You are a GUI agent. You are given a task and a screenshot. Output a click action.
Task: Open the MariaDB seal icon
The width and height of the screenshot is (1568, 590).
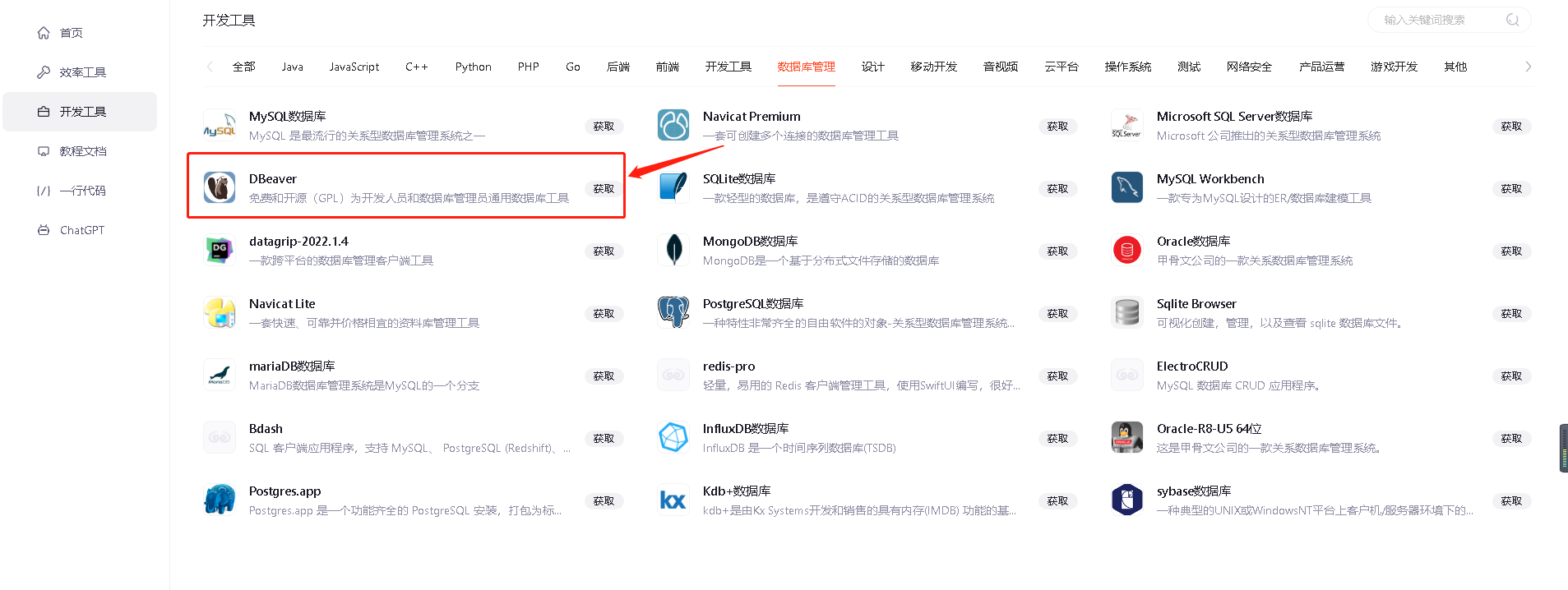click(x=220, y=376)
